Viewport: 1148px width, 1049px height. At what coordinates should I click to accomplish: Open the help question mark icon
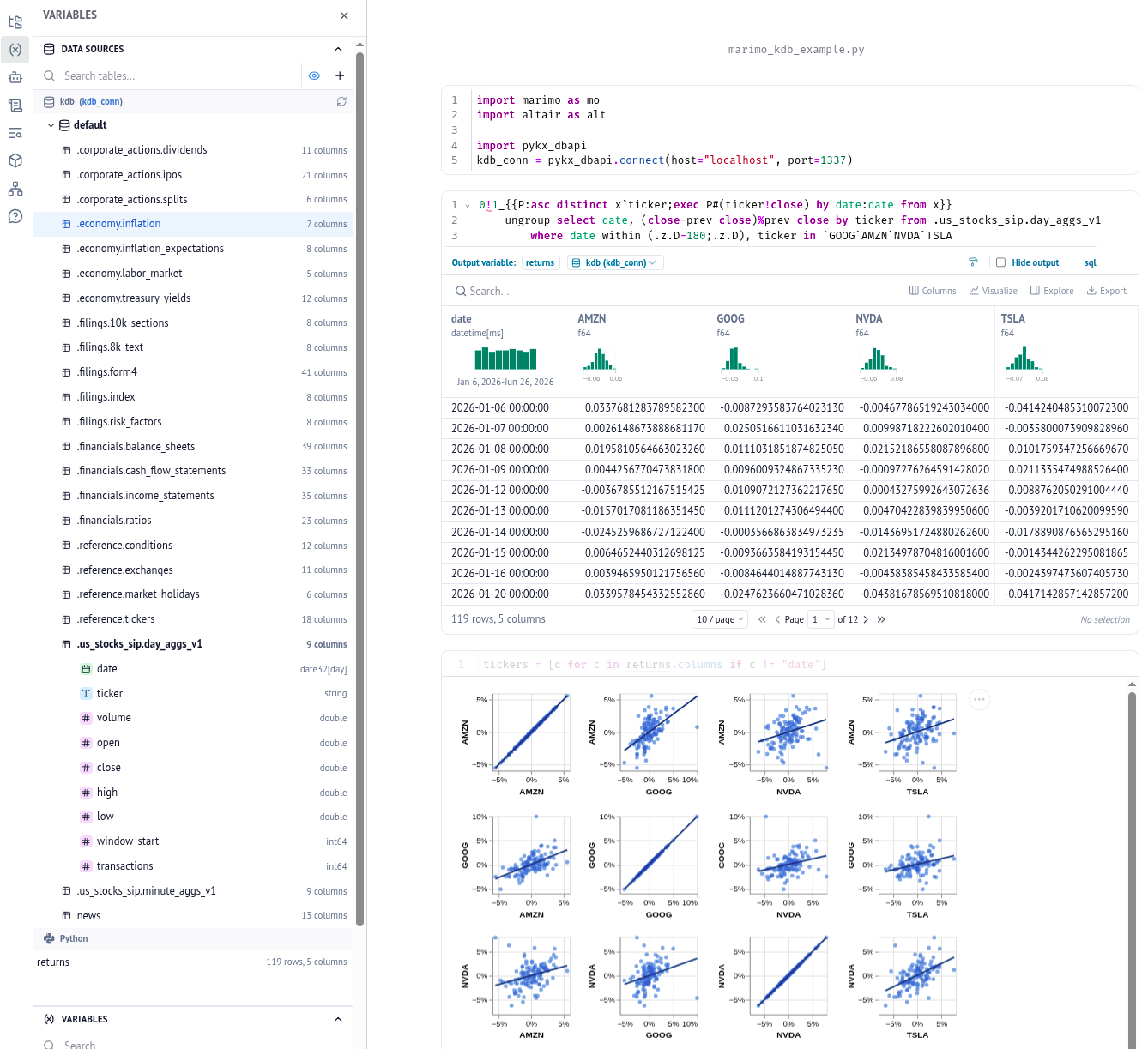15,216
